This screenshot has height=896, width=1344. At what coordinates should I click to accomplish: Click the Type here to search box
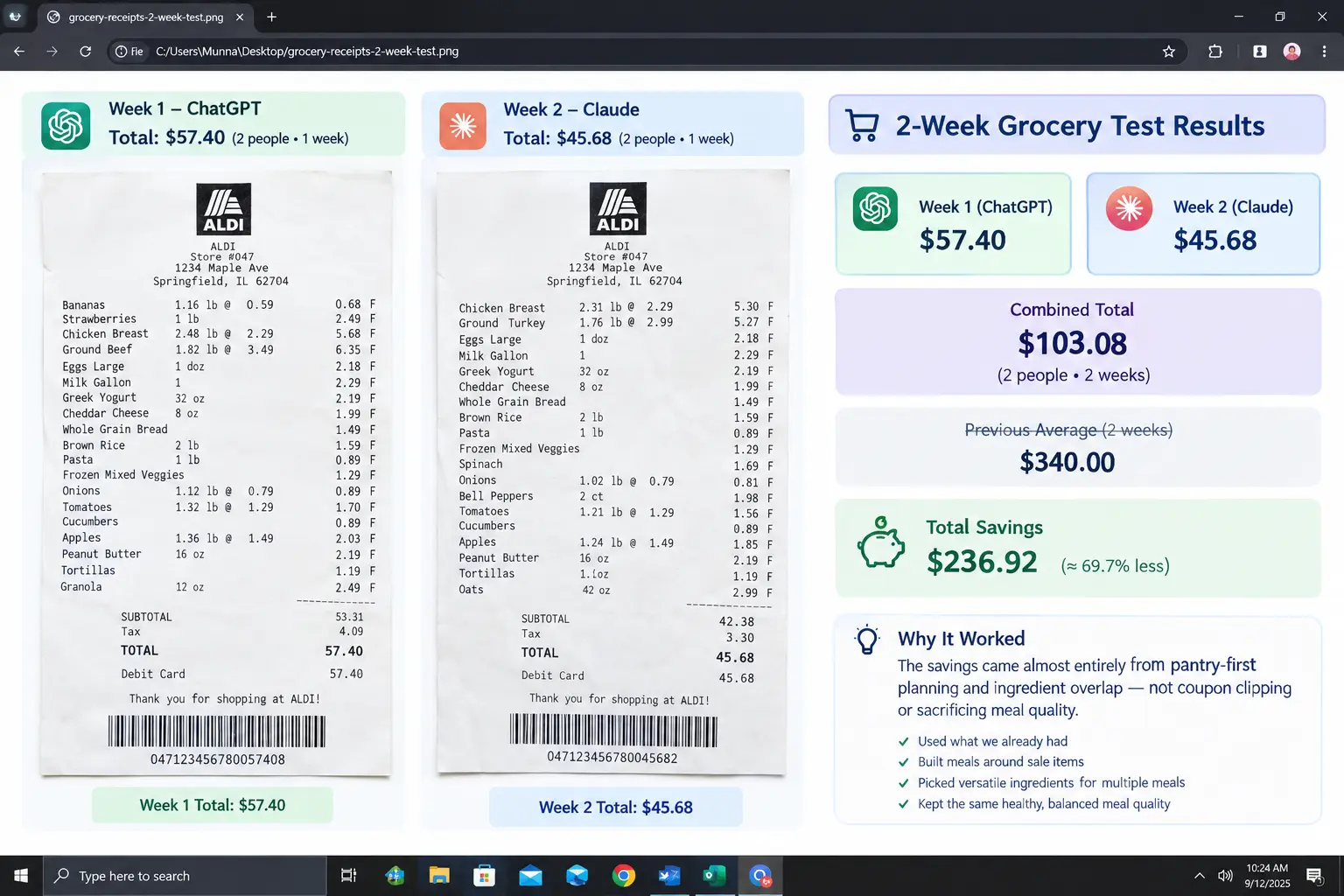185,876
